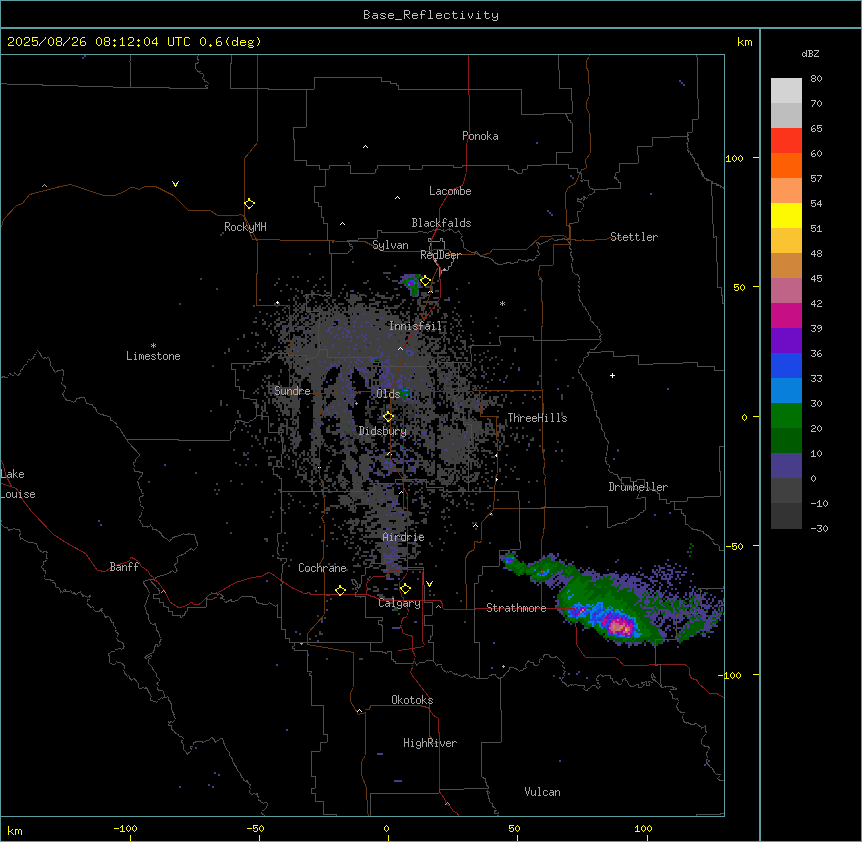The image size is (862, 842).
Task: Click the Ponoka city label
Action: coord(480,136)
